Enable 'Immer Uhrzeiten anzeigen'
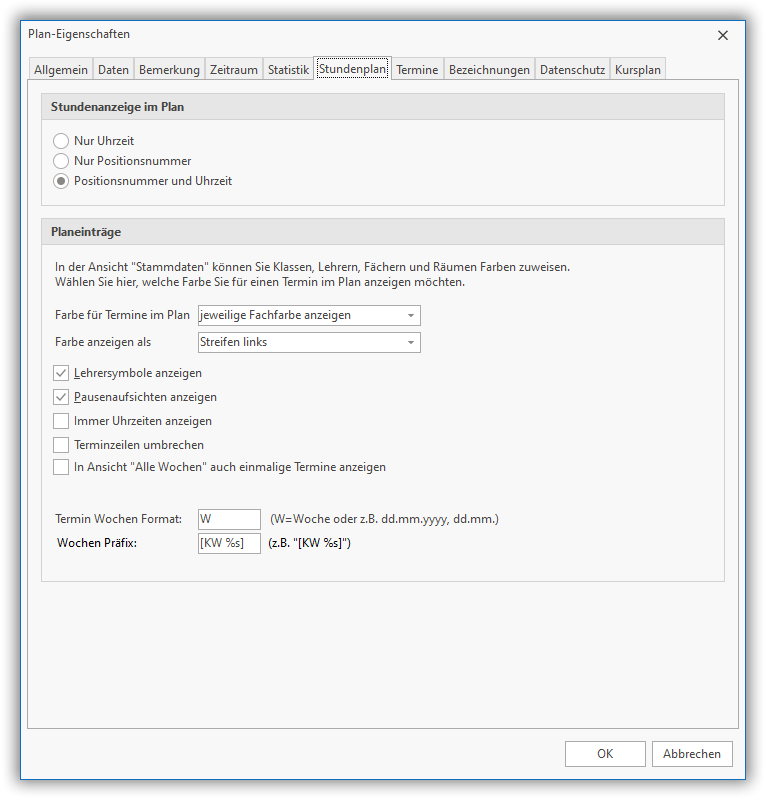 61,421
